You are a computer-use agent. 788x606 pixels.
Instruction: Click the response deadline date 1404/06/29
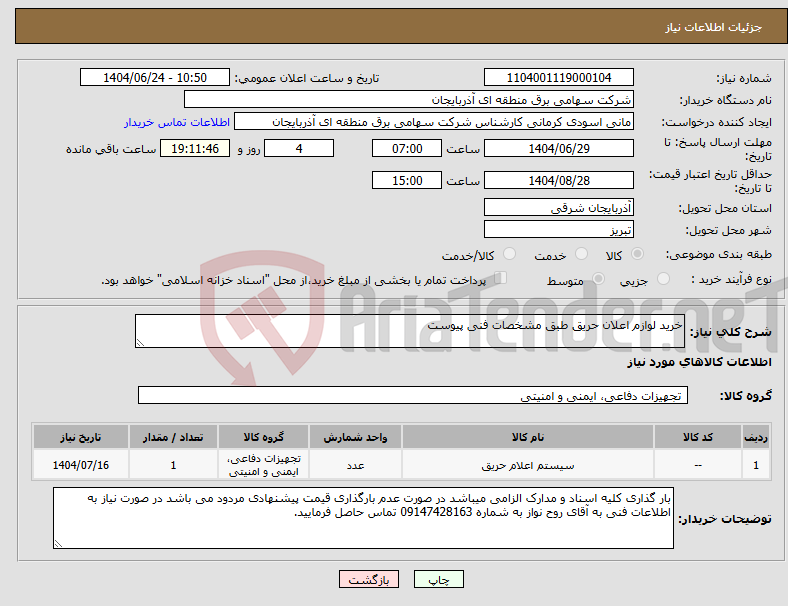559,148
